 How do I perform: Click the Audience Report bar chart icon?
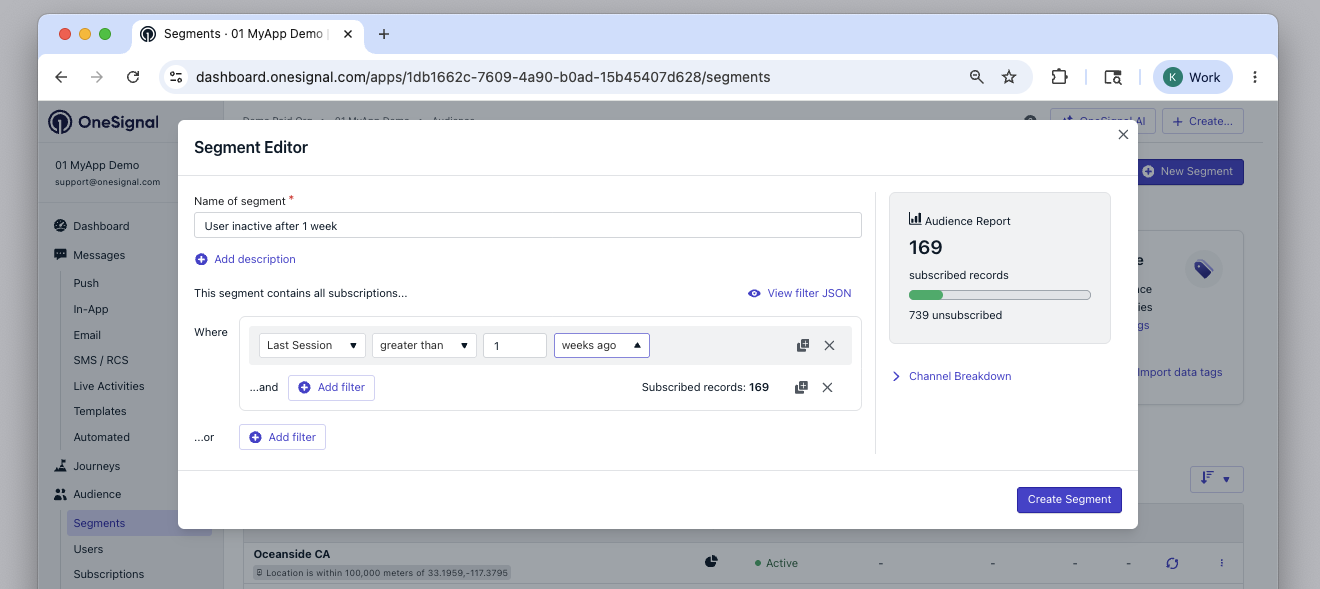point(915,219)
